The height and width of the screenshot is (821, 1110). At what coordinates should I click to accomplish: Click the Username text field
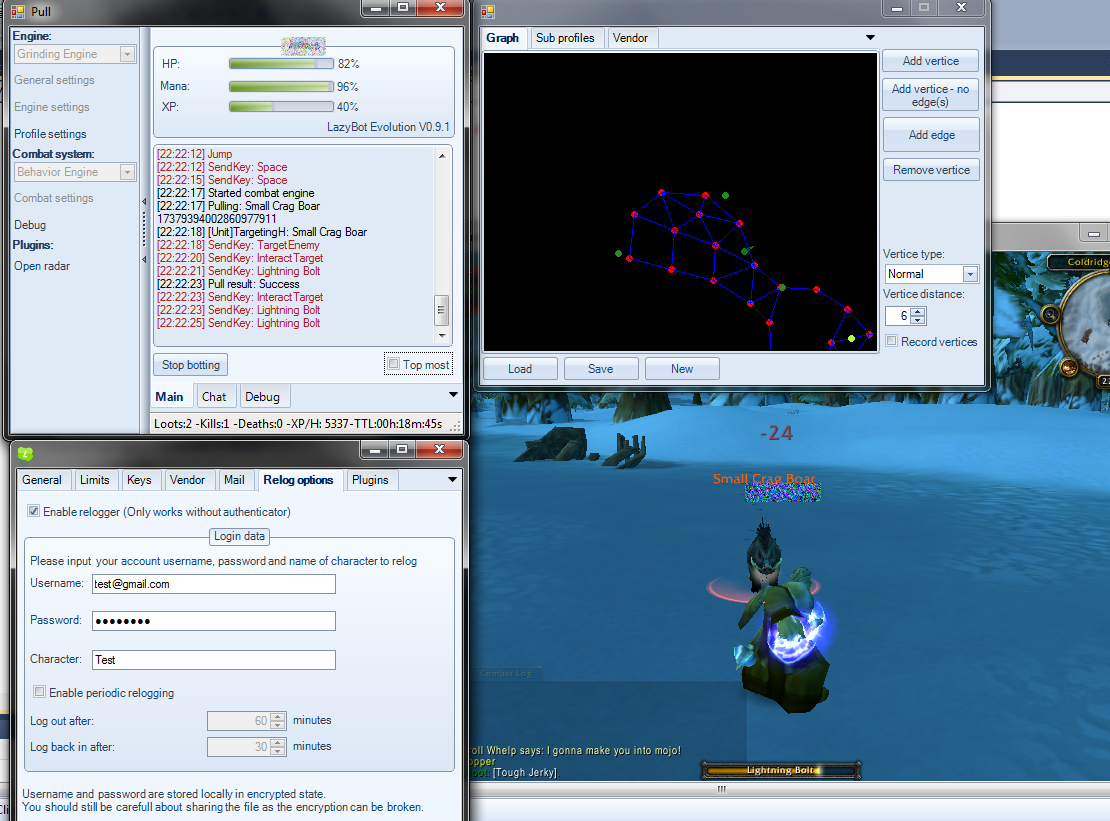(212, 584)
